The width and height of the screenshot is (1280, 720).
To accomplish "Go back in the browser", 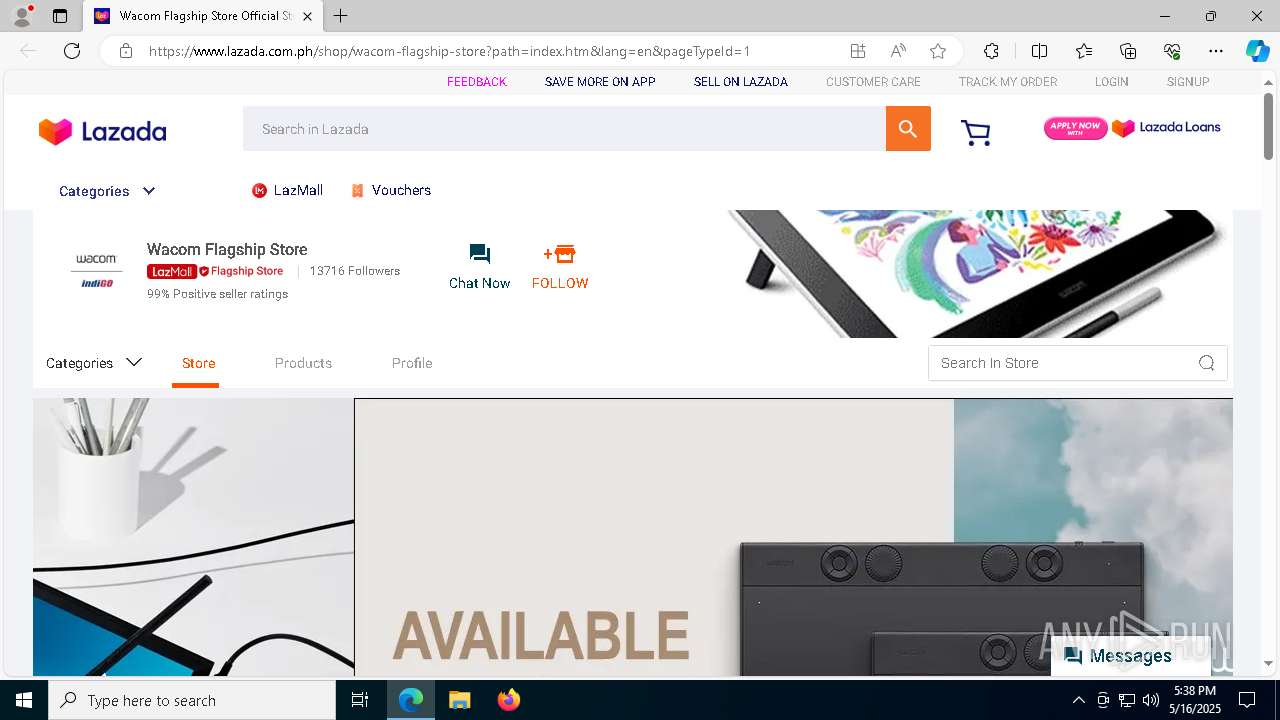I will point(28,51).
